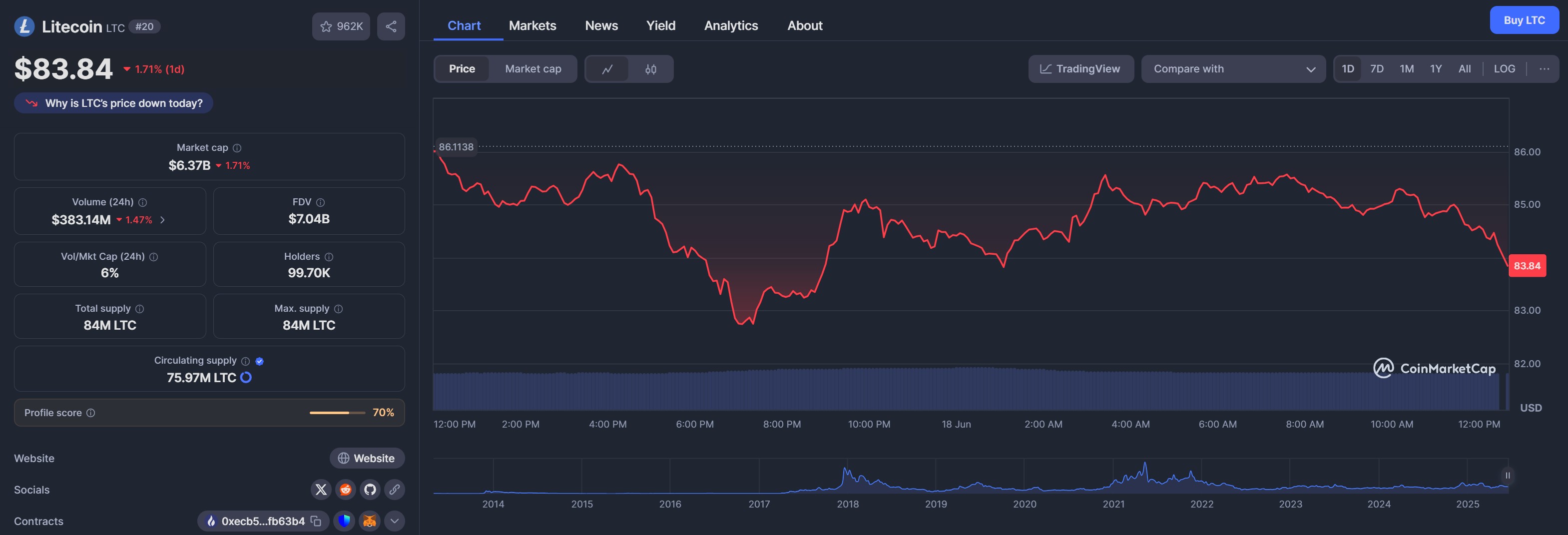Expand the contracts list chevron

pyautogui.click(x=395, y=521)
